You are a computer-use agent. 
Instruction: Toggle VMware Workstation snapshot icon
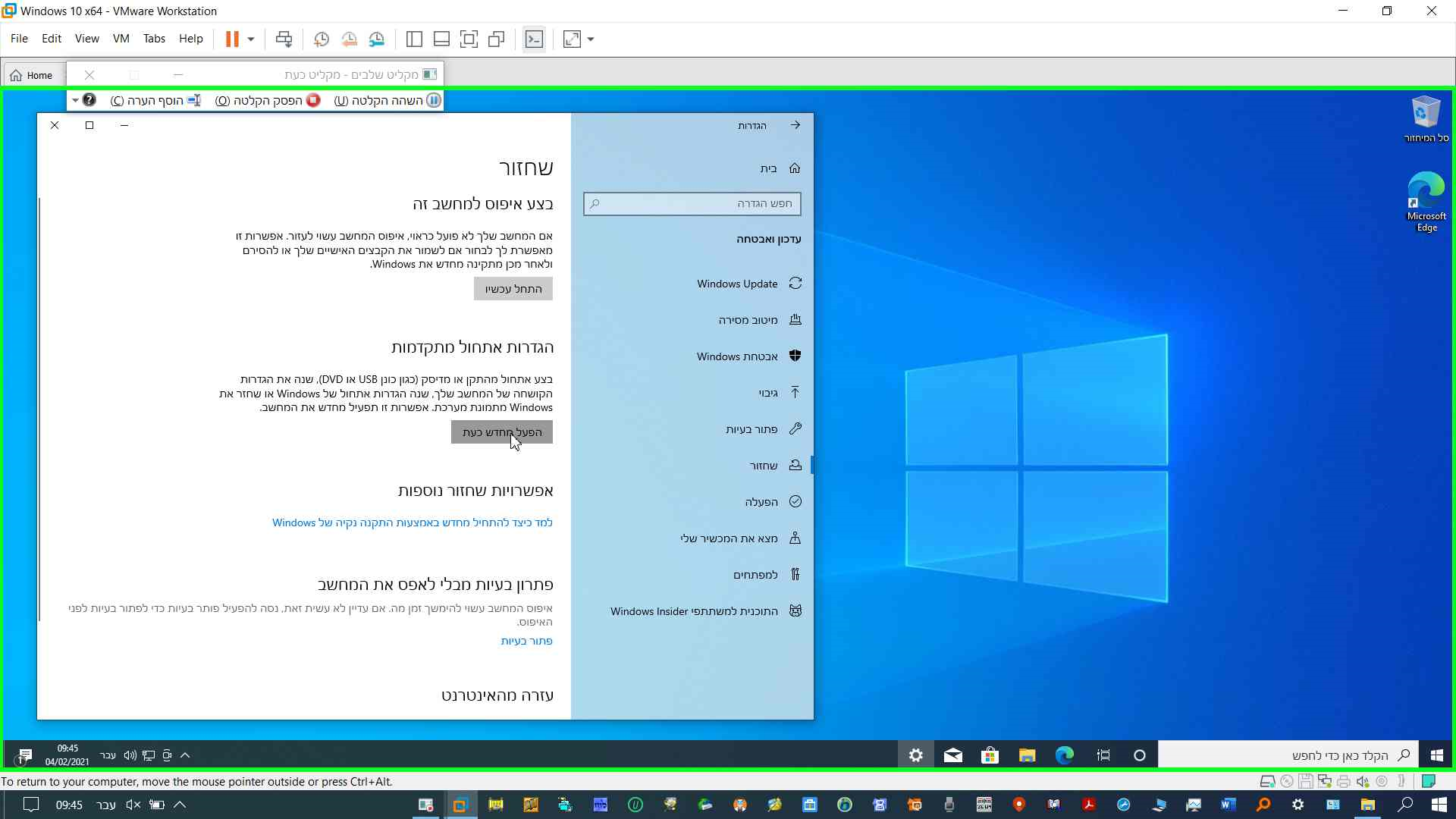(x=321, y=39)
